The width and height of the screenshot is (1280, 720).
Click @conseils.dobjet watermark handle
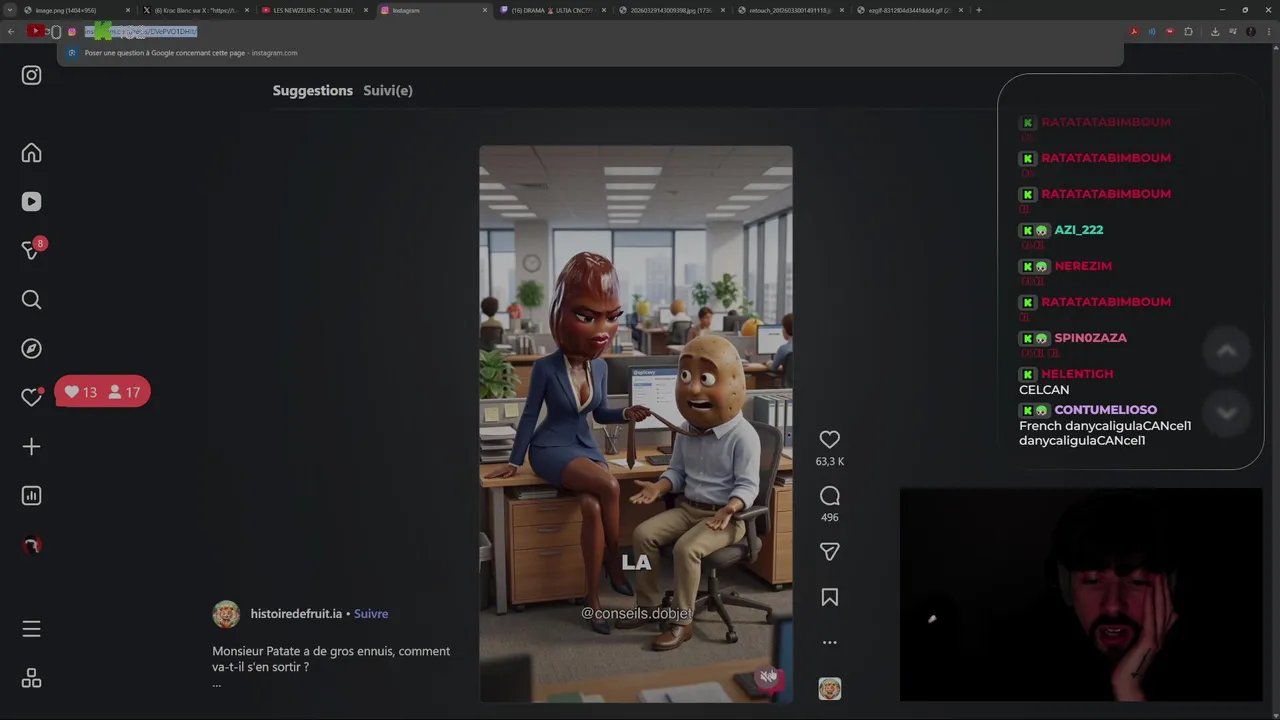point(636,613)
